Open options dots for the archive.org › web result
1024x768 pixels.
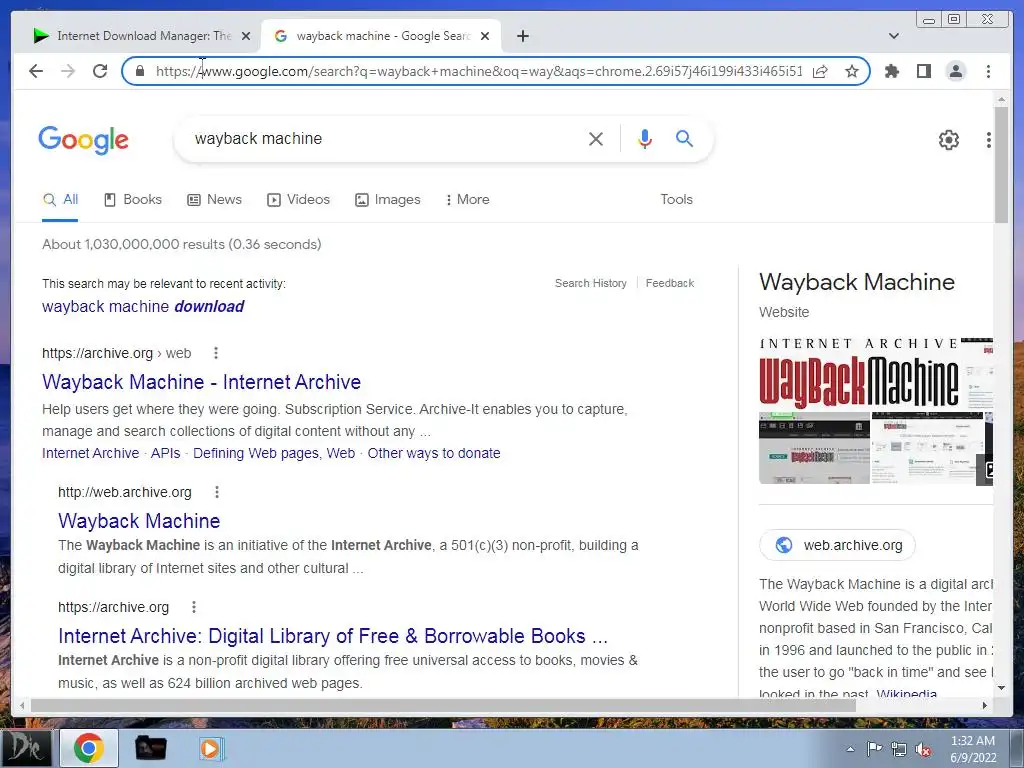tap(216, 353)
